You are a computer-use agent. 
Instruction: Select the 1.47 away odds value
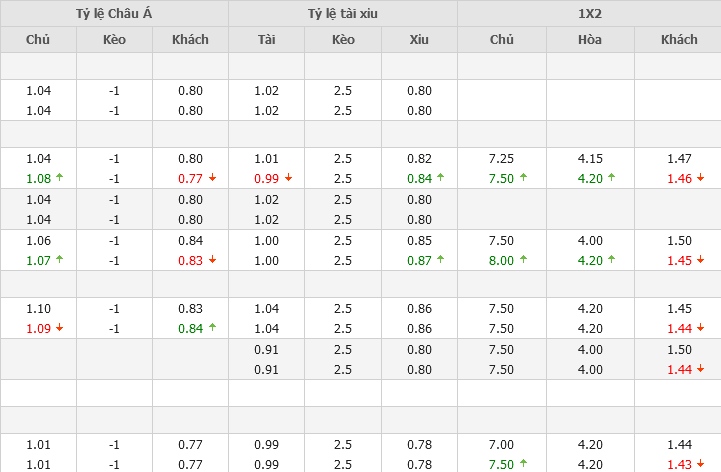[679, 158]
